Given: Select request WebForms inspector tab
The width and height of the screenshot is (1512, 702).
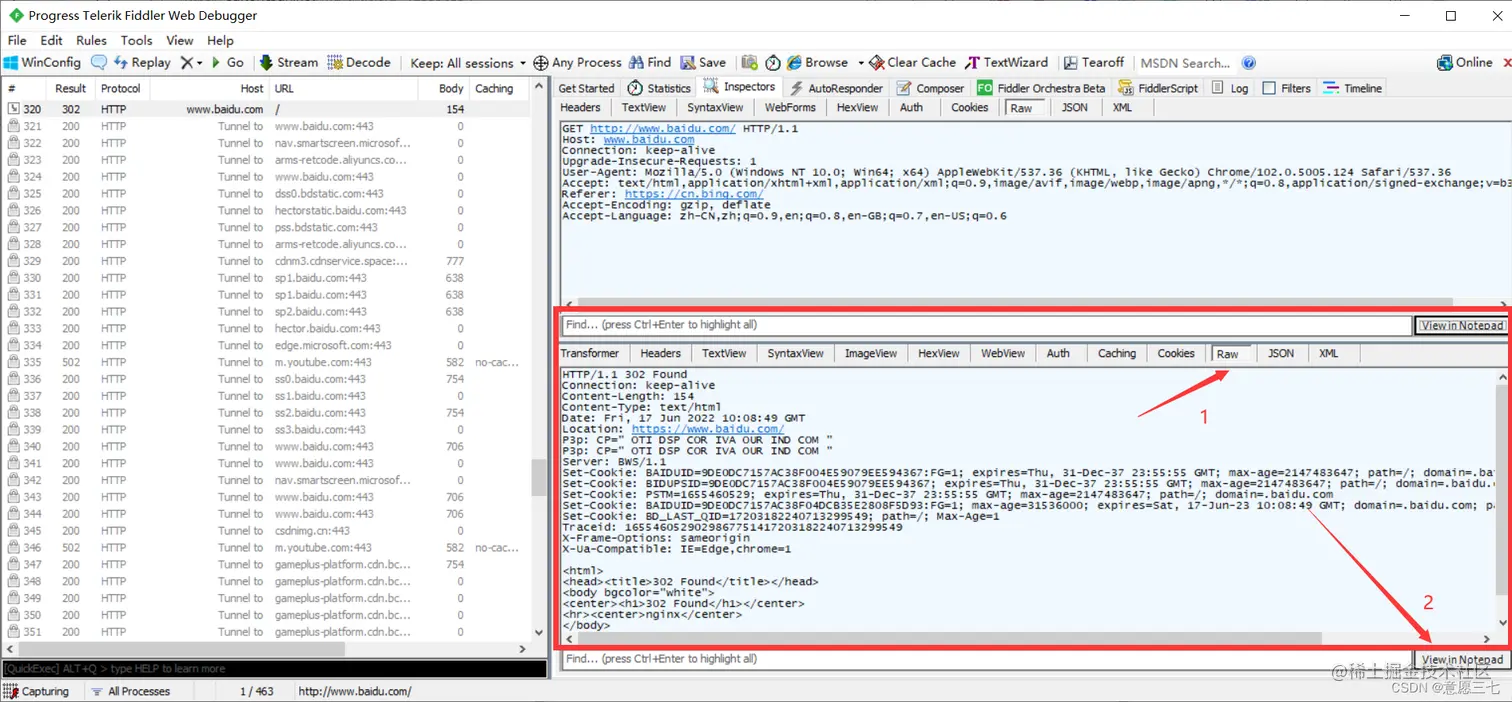Looking at the screenshot, I should click(x=790, y=107).
